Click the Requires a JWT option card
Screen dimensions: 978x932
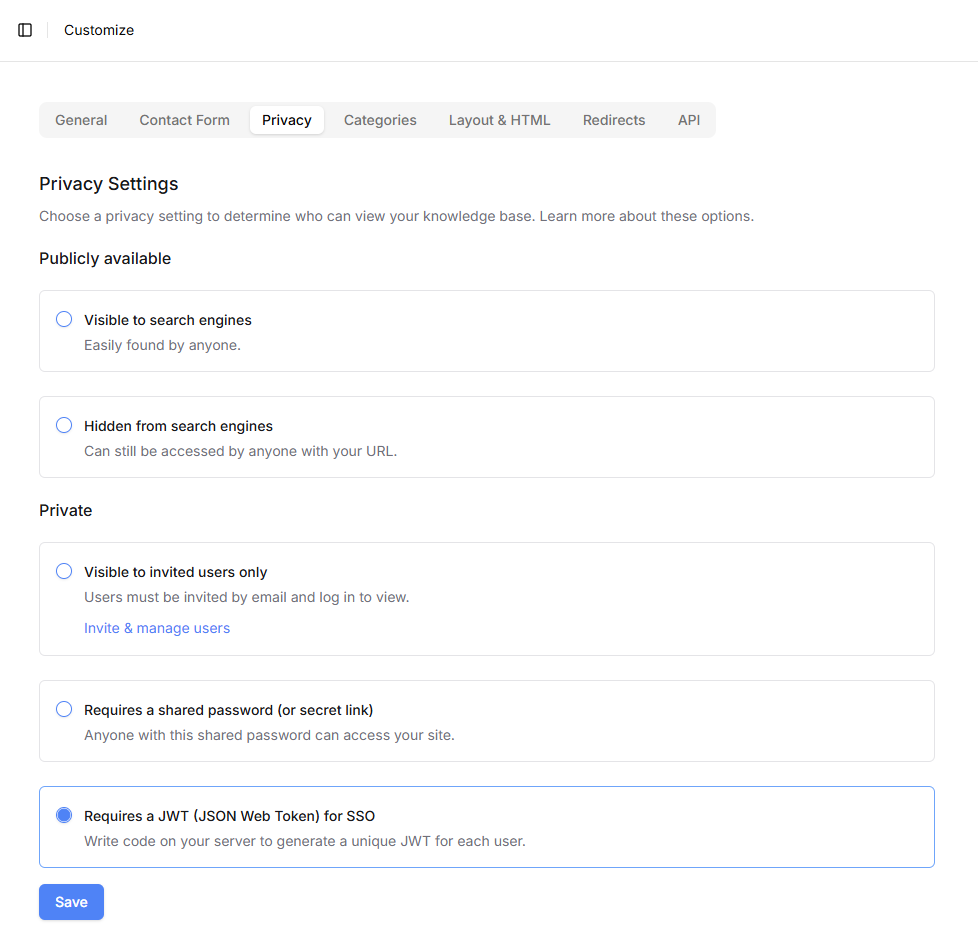point(487,827)
